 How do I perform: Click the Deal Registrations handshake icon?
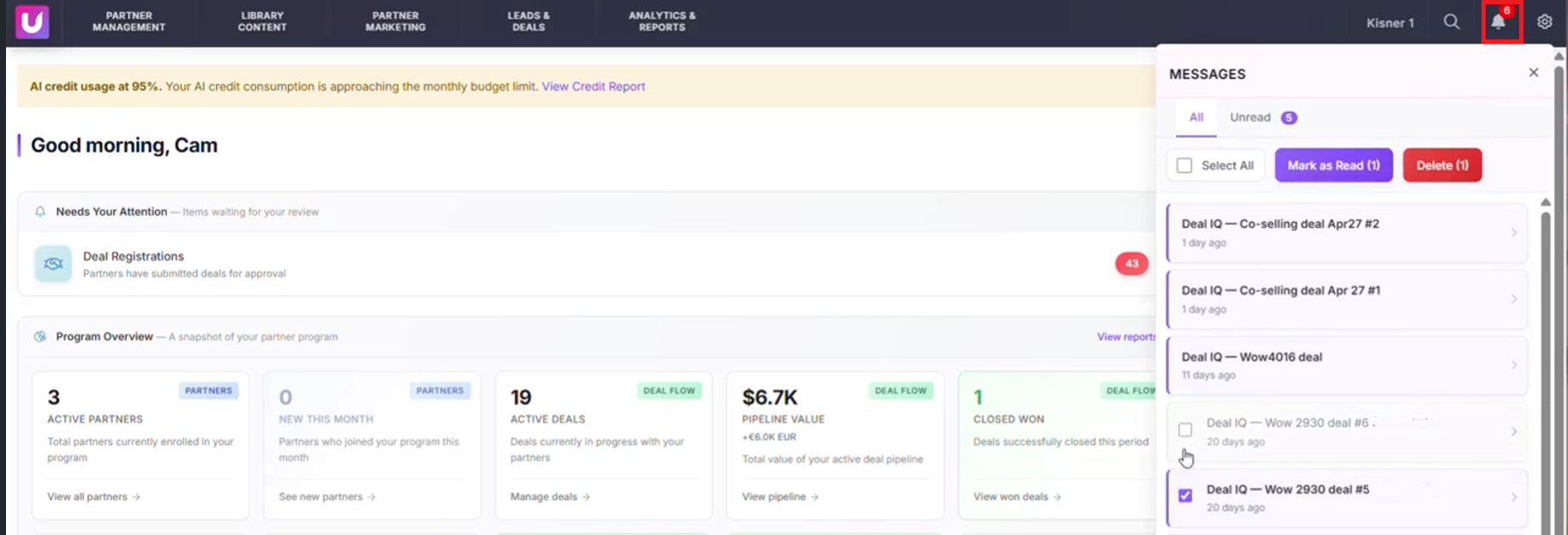(x=53, y=264)
